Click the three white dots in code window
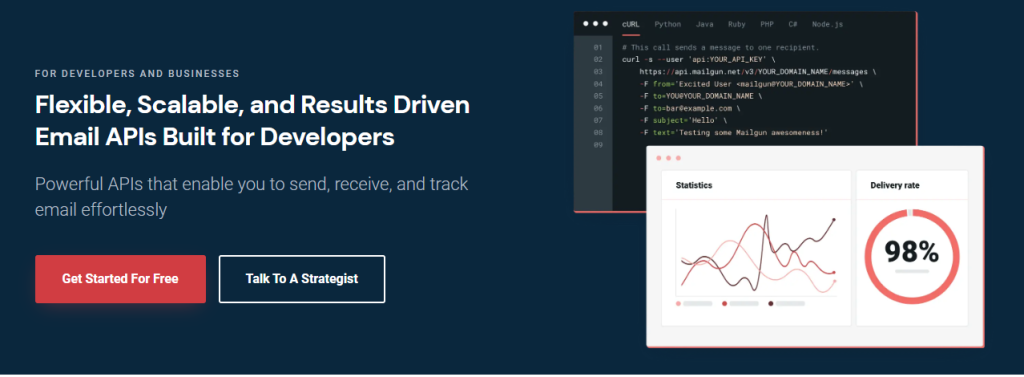This screenshot has width=1024, height=377. [596, 24]
